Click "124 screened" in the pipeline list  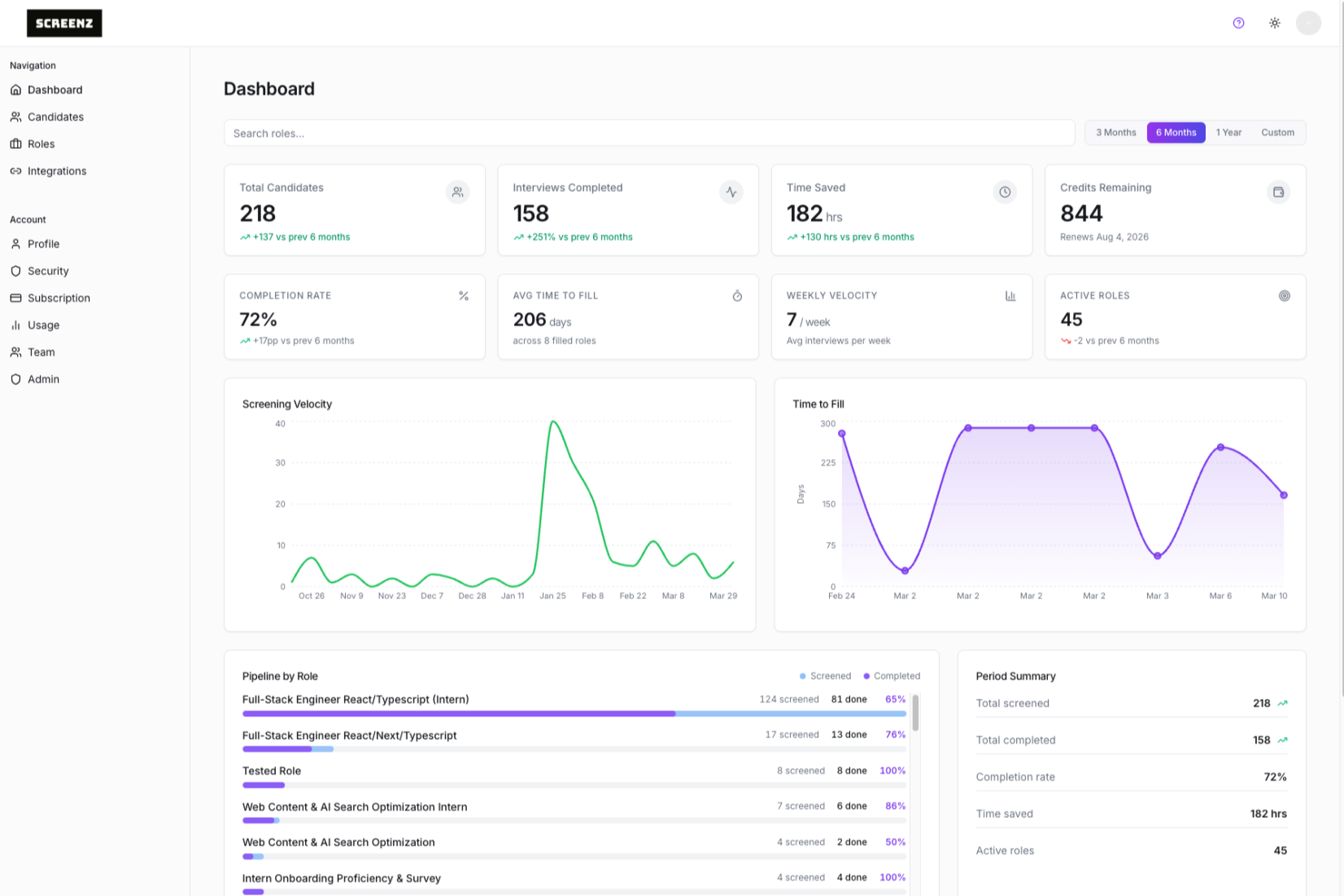click(789, 700)
